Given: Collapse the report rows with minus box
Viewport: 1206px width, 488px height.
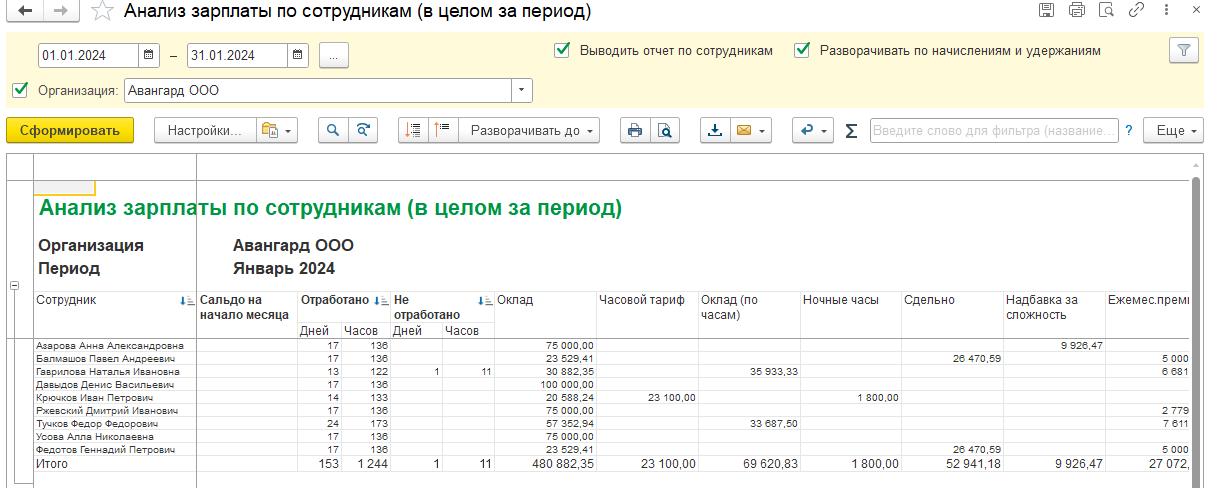Looking at the screenshot, I should click(14, 286).
